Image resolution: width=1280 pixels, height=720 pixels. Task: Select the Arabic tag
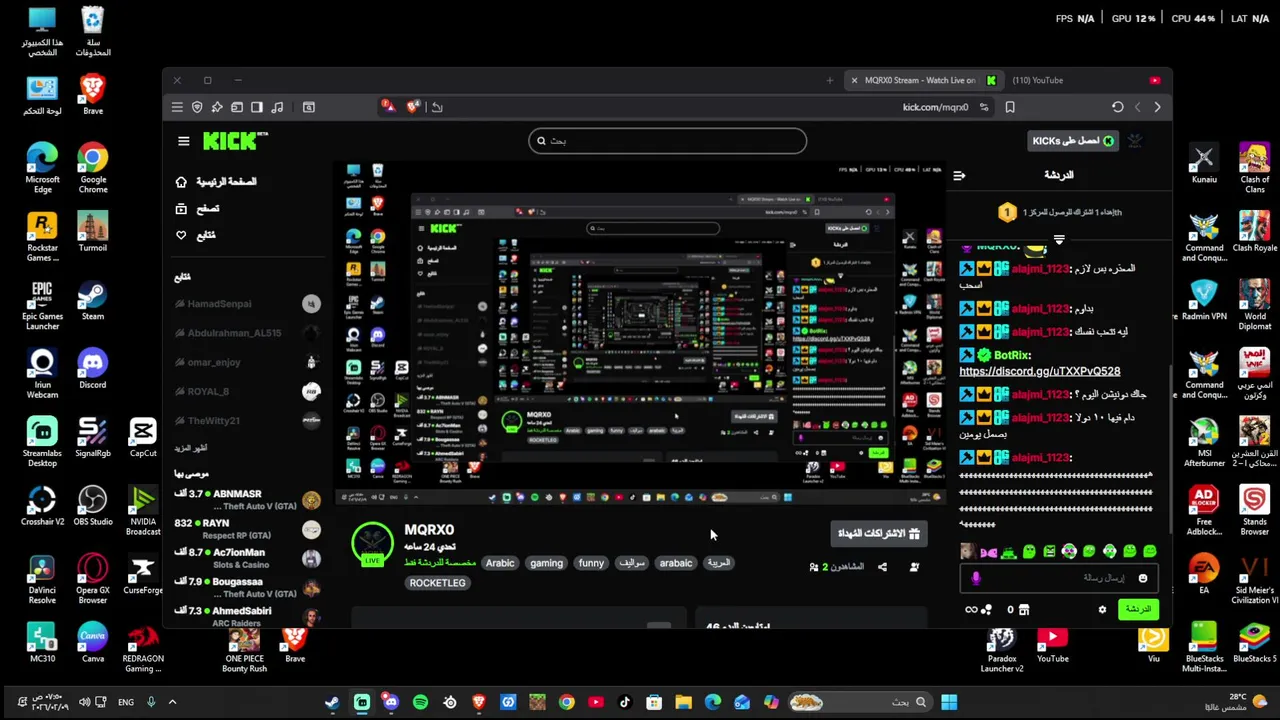500,563
